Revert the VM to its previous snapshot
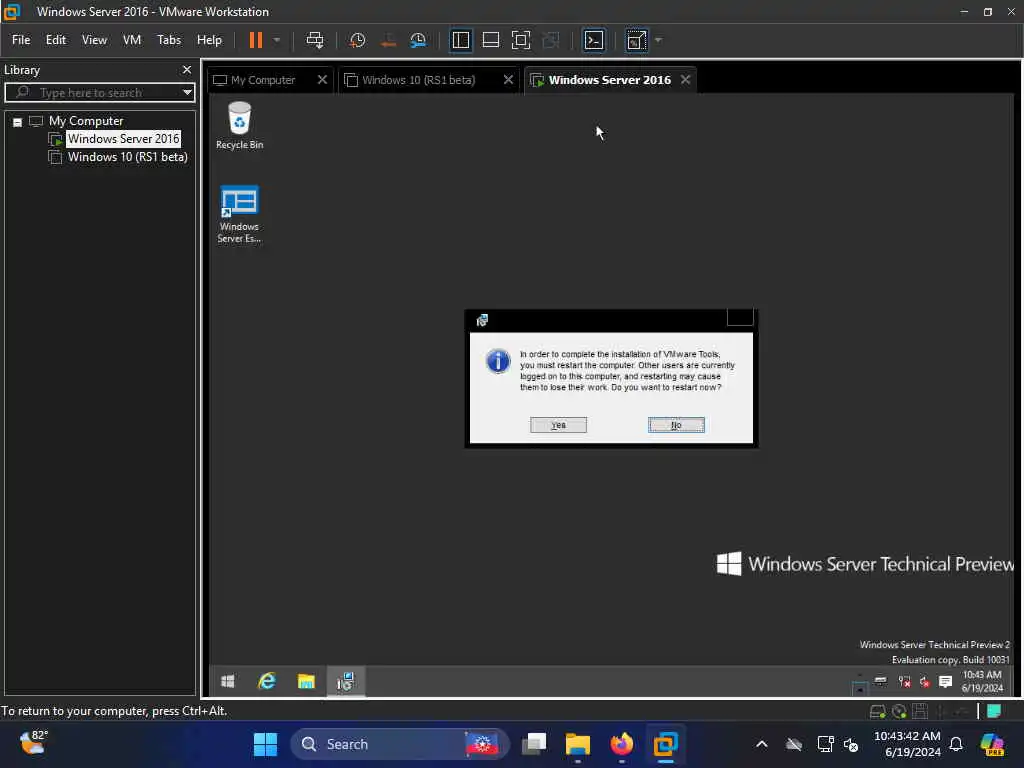The image size is (1024, 768). (388, 40)
